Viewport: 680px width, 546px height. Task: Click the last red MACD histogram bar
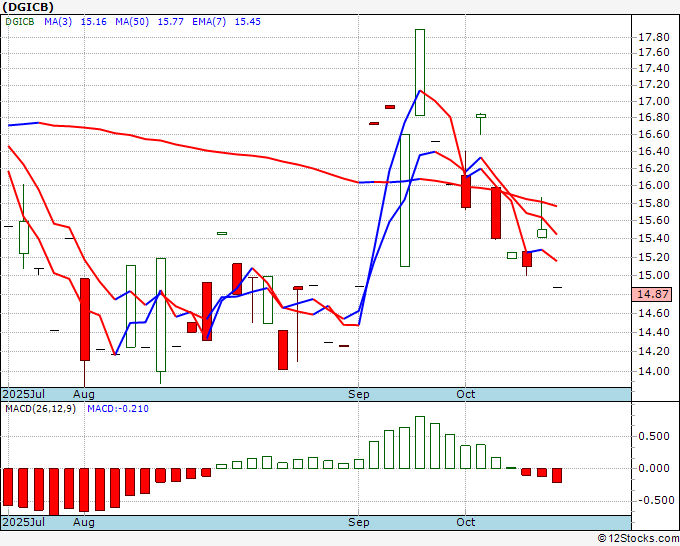click(557, 475)
